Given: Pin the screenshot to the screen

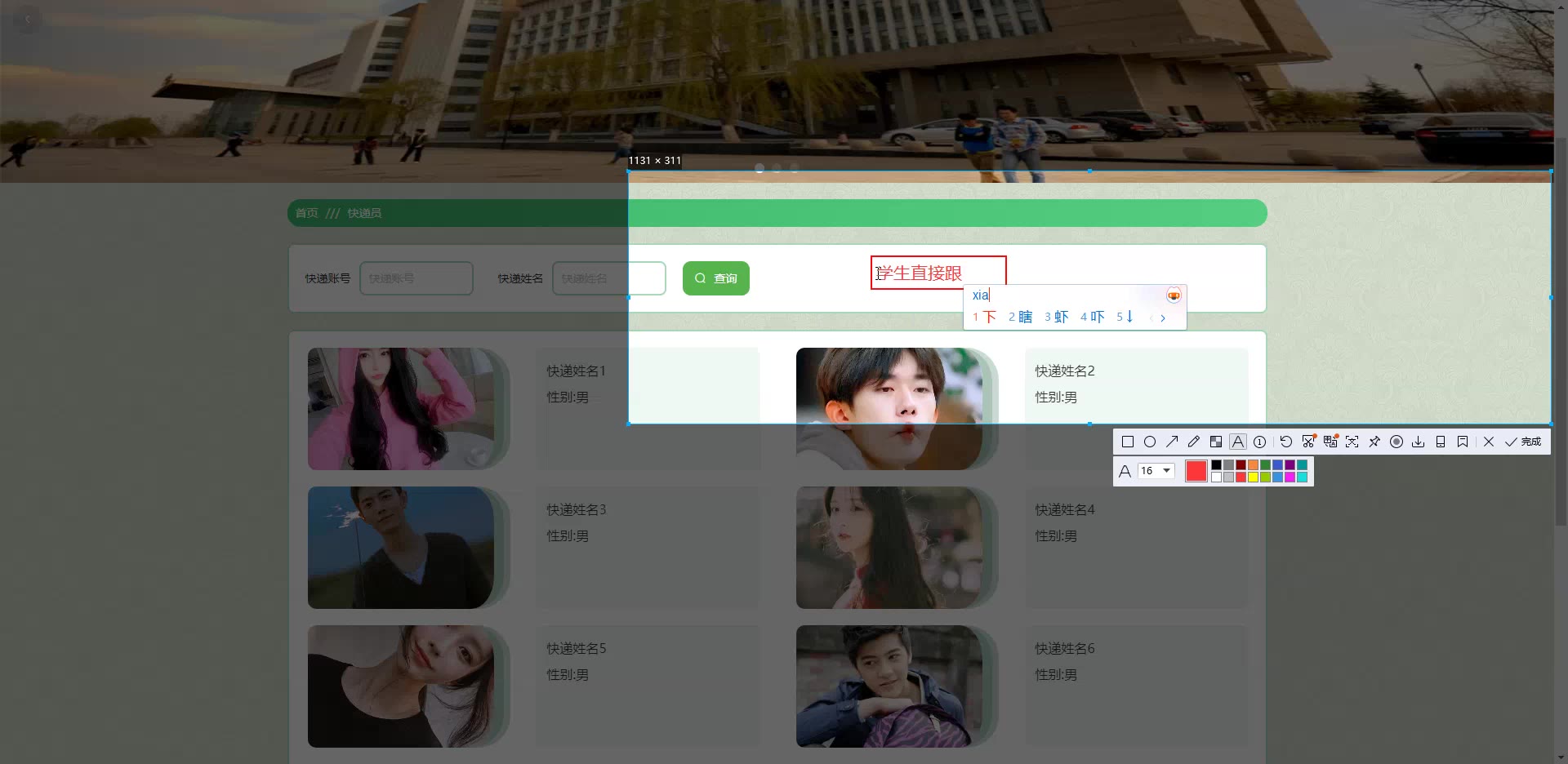Looking at the screenshot, I should click(x=1374, y=442).
